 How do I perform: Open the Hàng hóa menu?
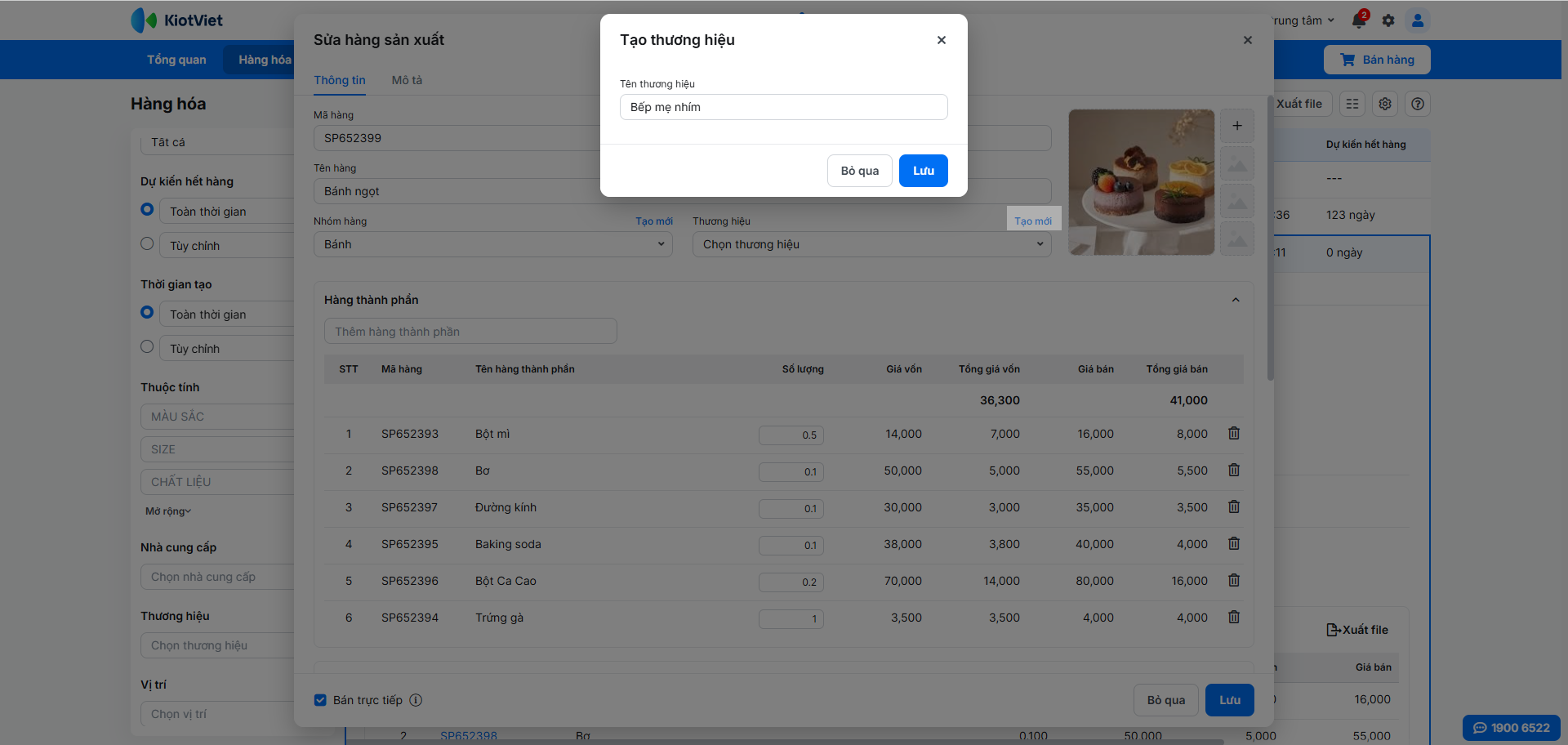(265, 60)
